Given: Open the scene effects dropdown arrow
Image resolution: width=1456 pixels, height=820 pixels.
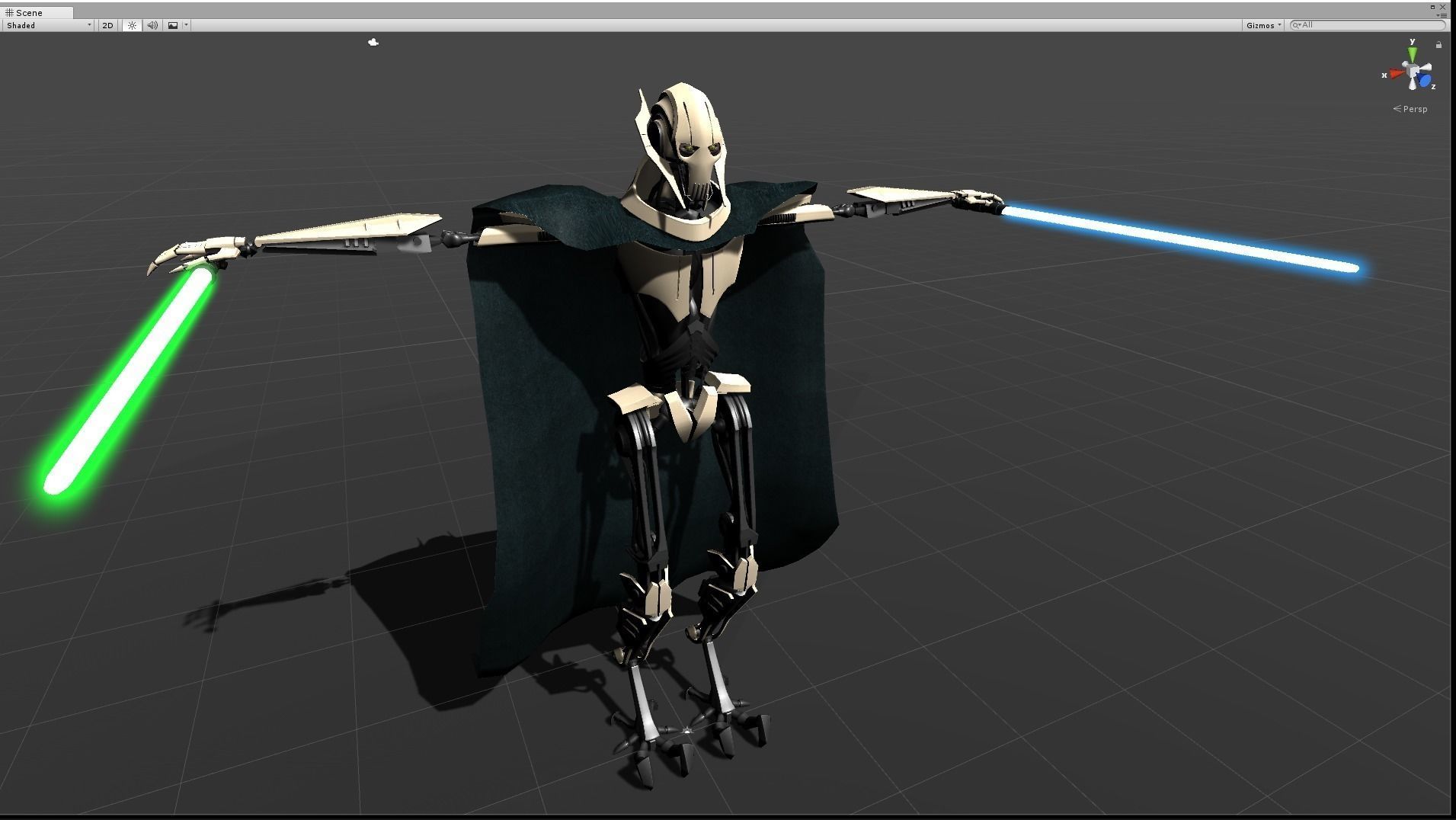Looking at the screenshot, I should coord(186,25).
